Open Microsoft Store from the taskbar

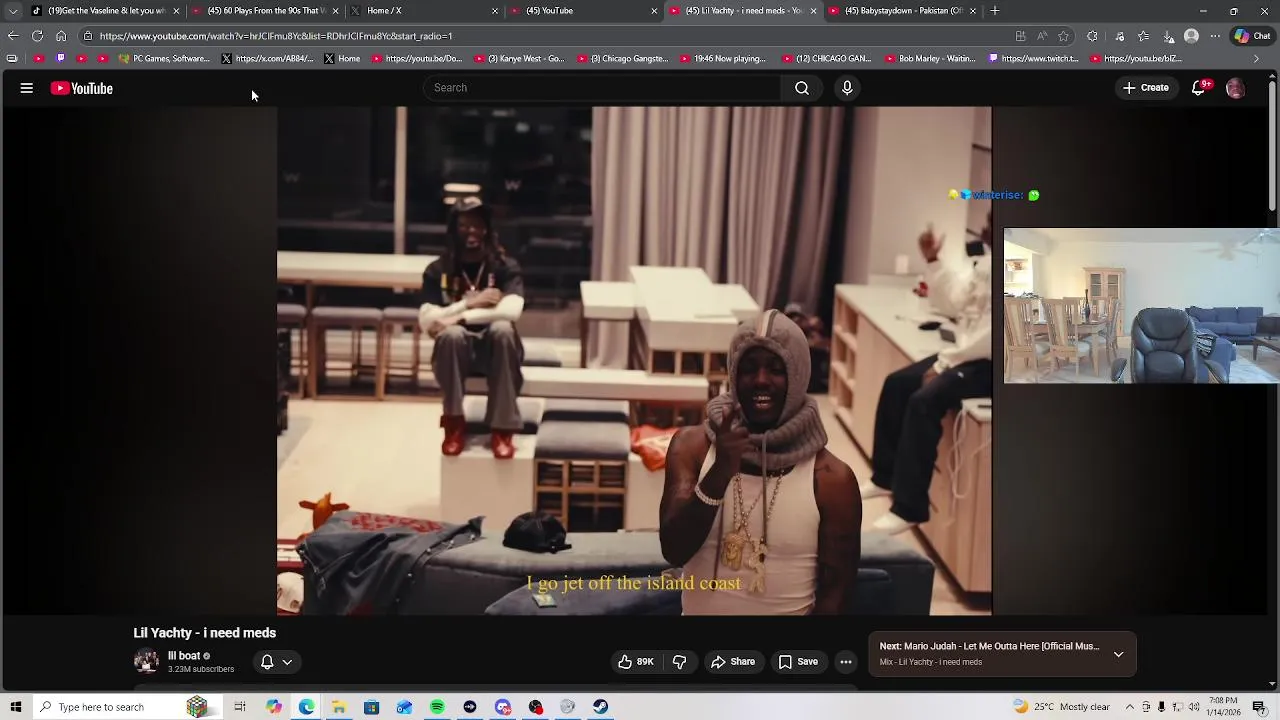tap(371, 707)
